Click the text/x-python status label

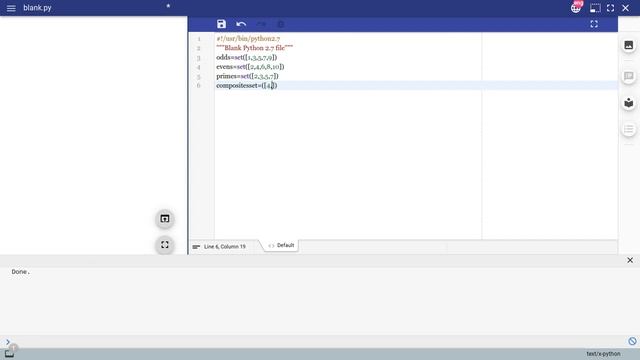coord(603,354)
